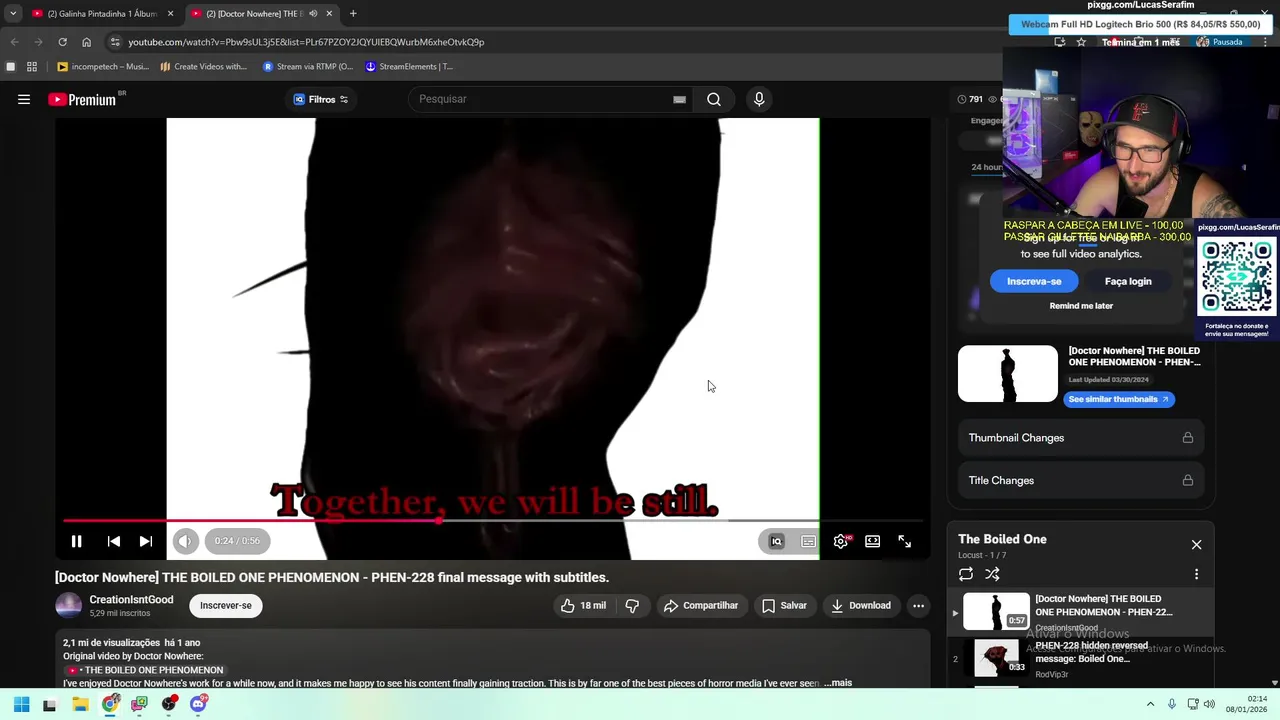Toggle playlist shuffle
Viewport: 1280px width, 720px height.
tap(992, 574)
